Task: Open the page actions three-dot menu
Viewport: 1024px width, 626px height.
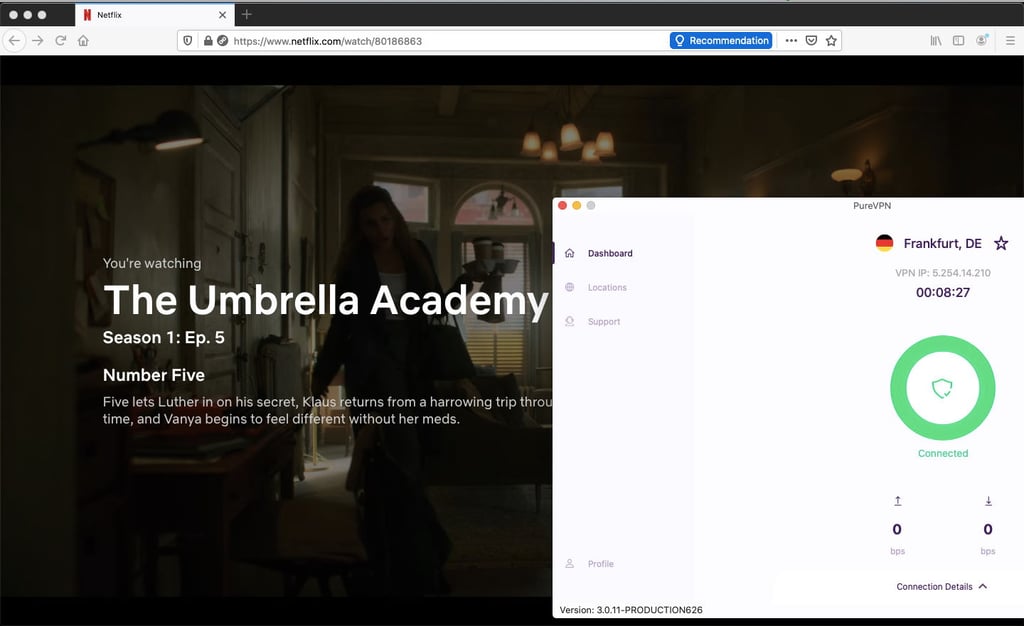Action: tap(791, 40)
